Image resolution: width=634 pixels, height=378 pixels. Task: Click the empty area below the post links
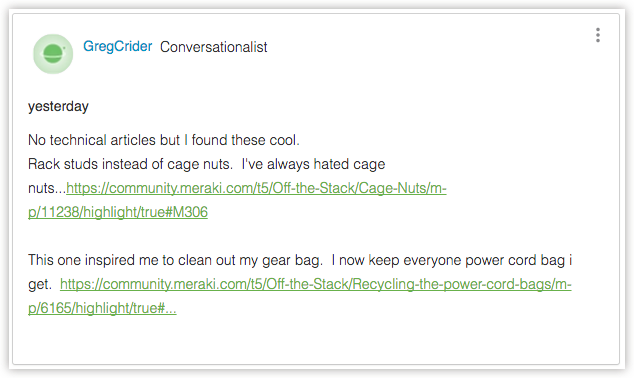315,342
